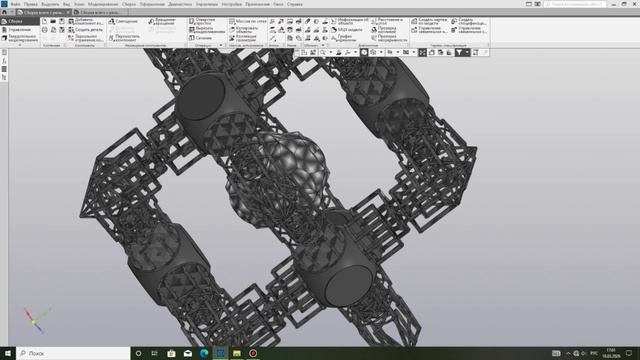Click the XYZ axis triad in viewport

(x=36, y=320)
